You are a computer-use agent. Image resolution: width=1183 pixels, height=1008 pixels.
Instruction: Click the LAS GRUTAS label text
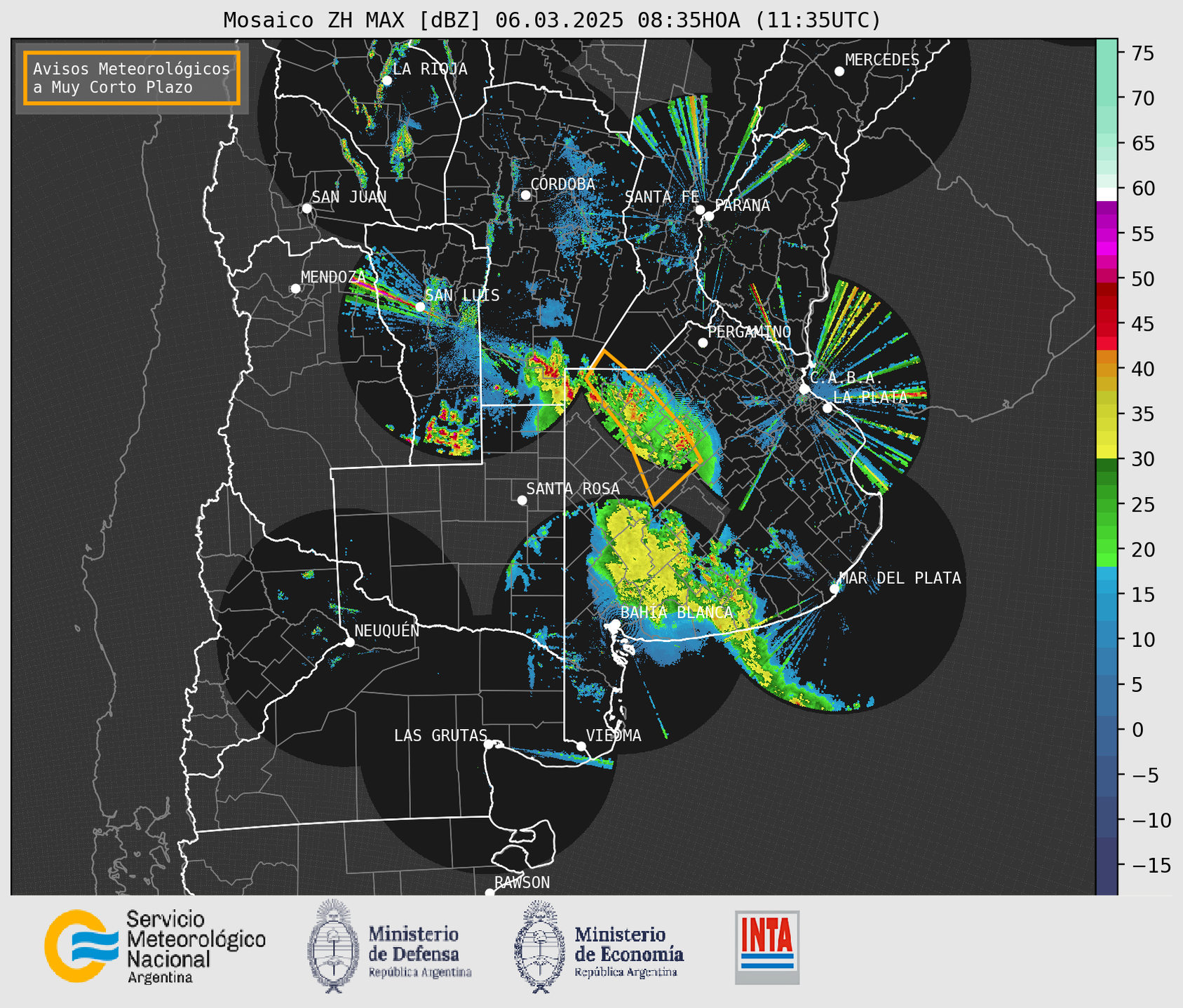pos(440,735)
